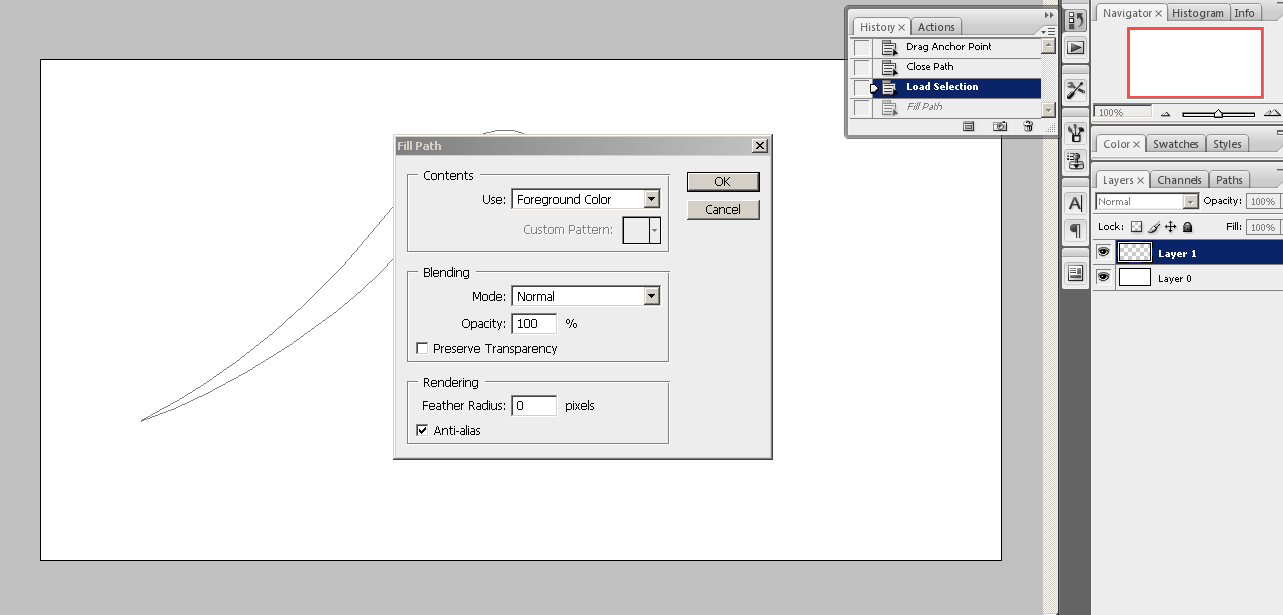Switch to the Histogram tab
The height and width of the screenshot is (615, 1283).
pyautogui.click(x=1198, y=13)
